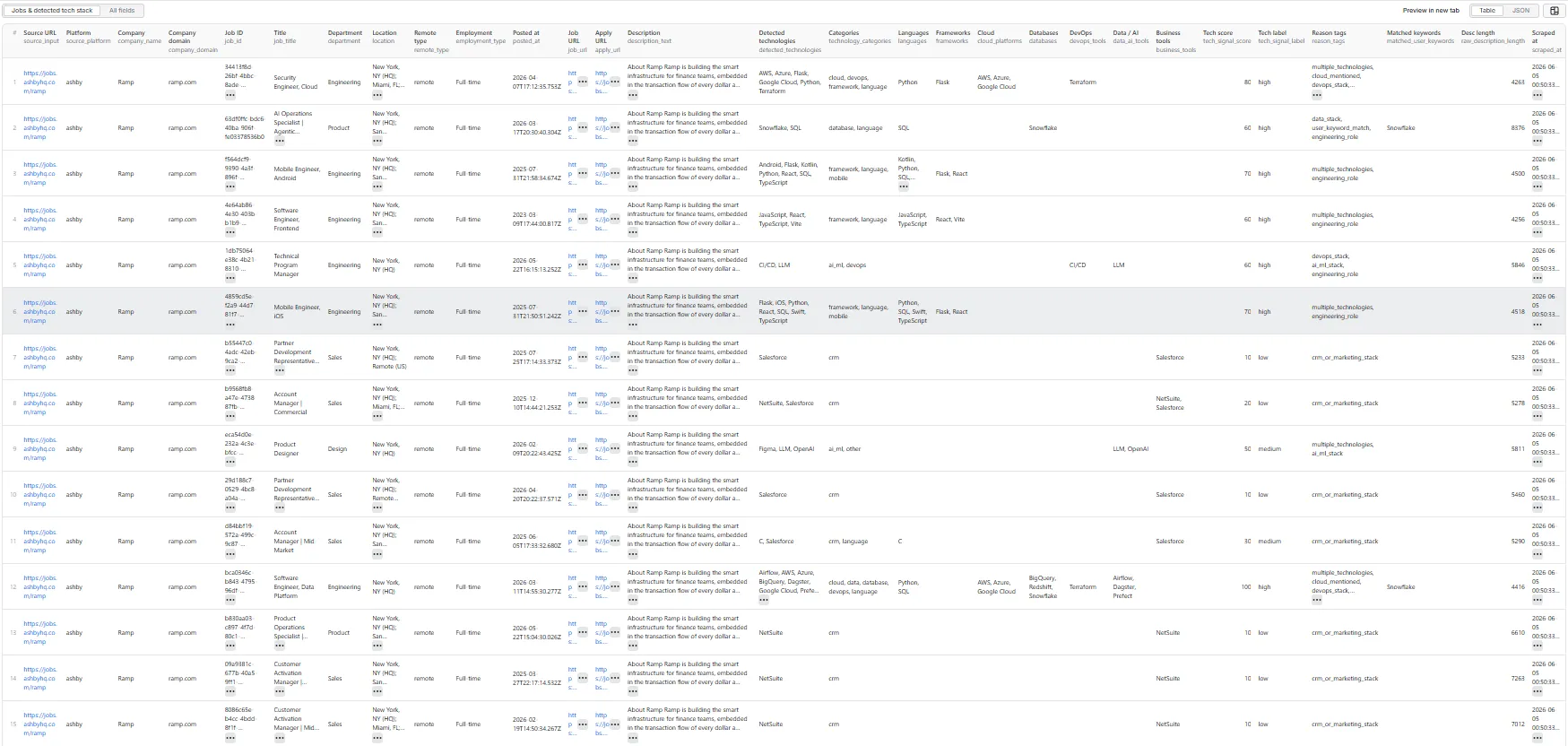Expand Job ID cell in Product Designer row
The height and width of the screenshot is (746, 1568).
click(x=230, y=462)
